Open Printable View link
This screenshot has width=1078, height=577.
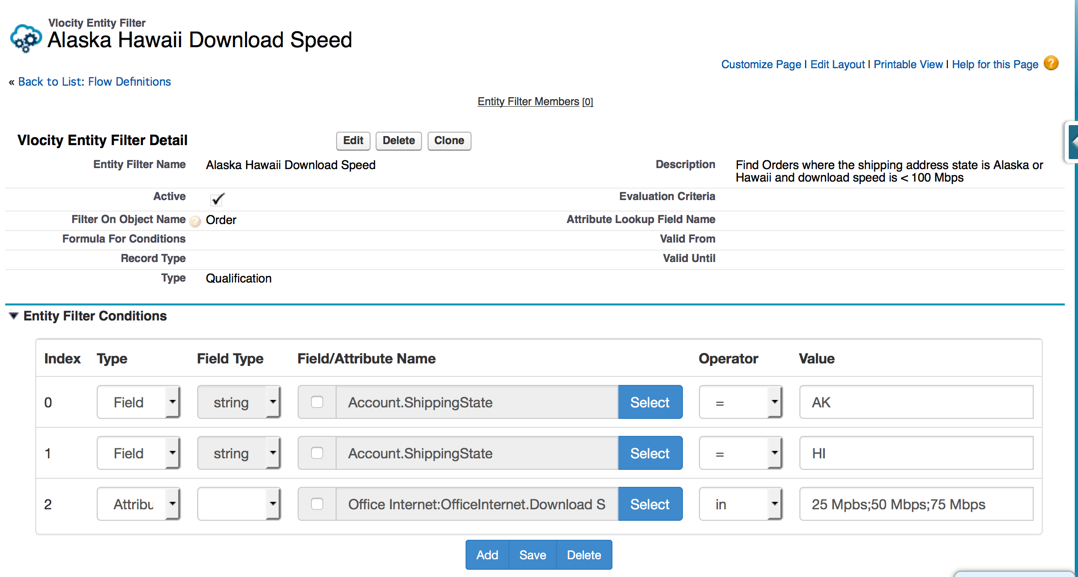pyautogui.click(x=908, y=64)
